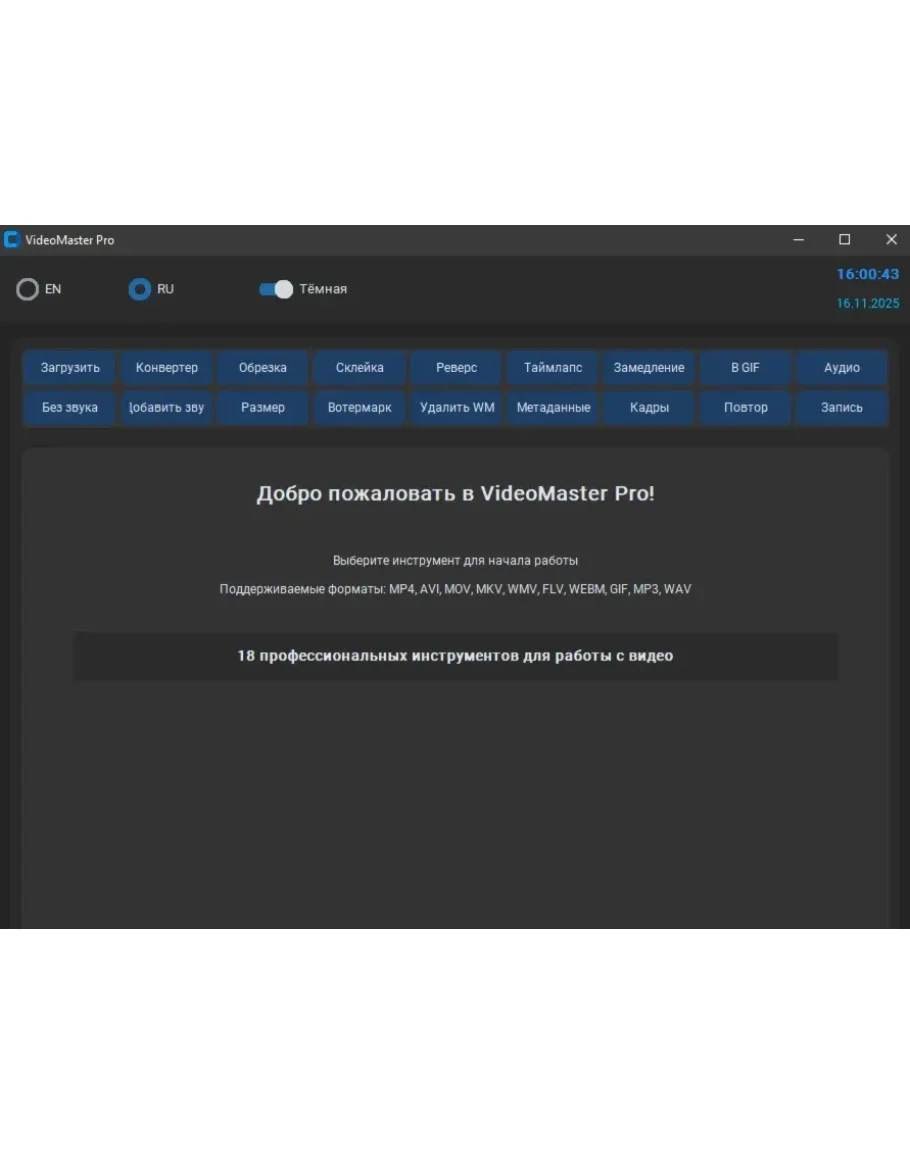The height and width of the screenshot is (1155, 910).
Task: Choose the Реверс tool
Action: (457, 368)
